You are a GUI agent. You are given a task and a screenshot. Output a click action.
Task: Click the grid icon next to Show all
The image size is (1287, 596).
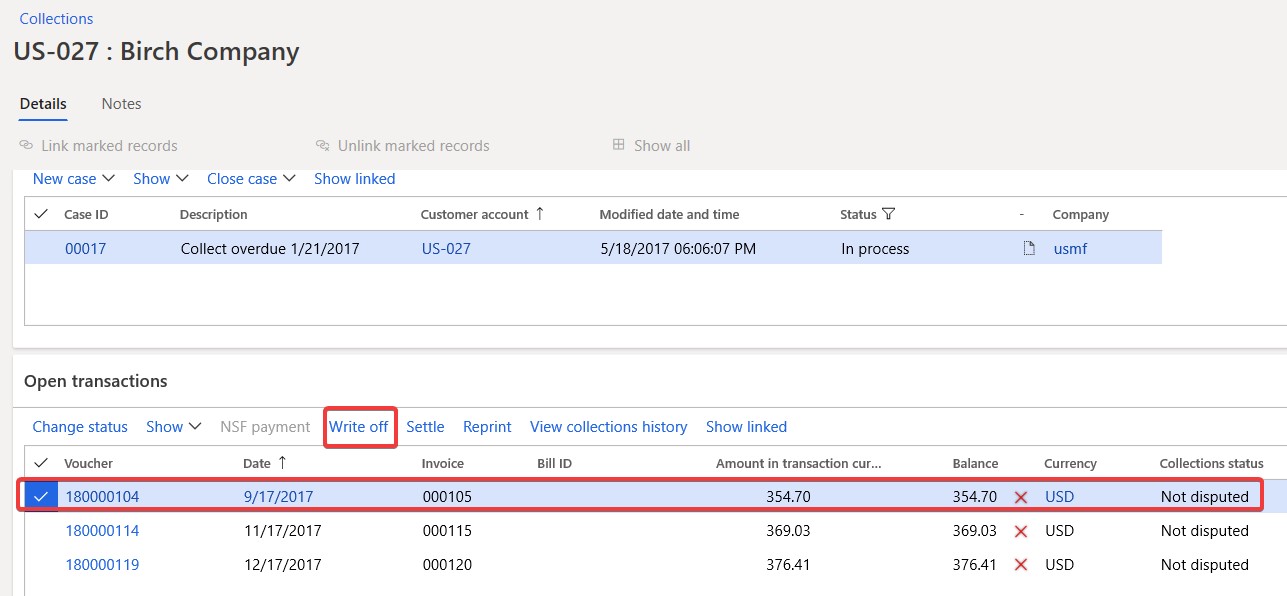pos(620,145)
